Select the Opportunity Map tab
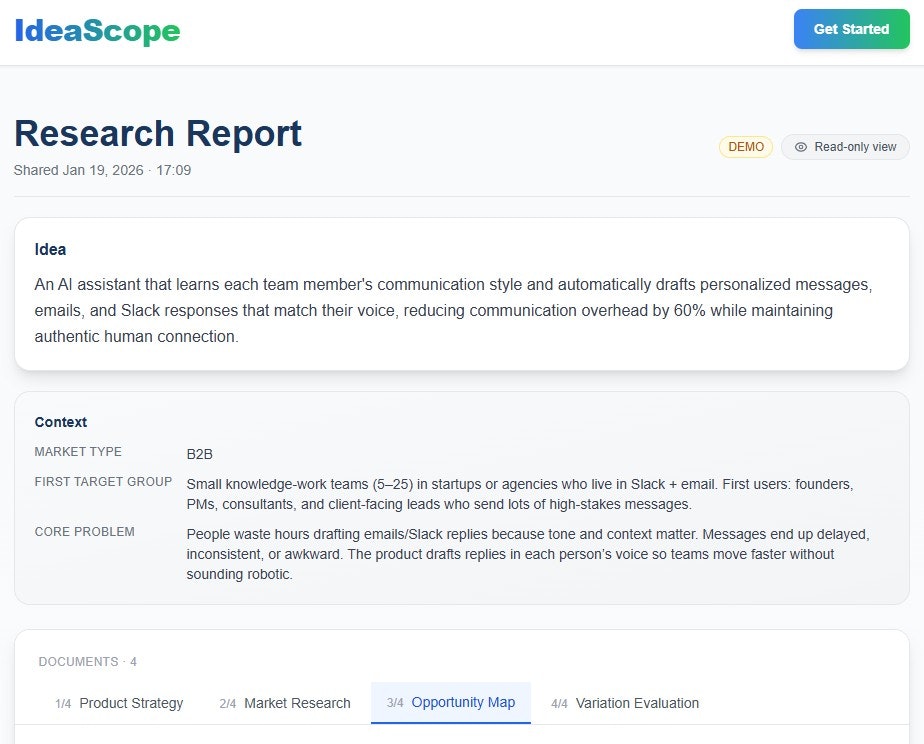This screenshot has width=924, height=744. click(x=463, y=703)
